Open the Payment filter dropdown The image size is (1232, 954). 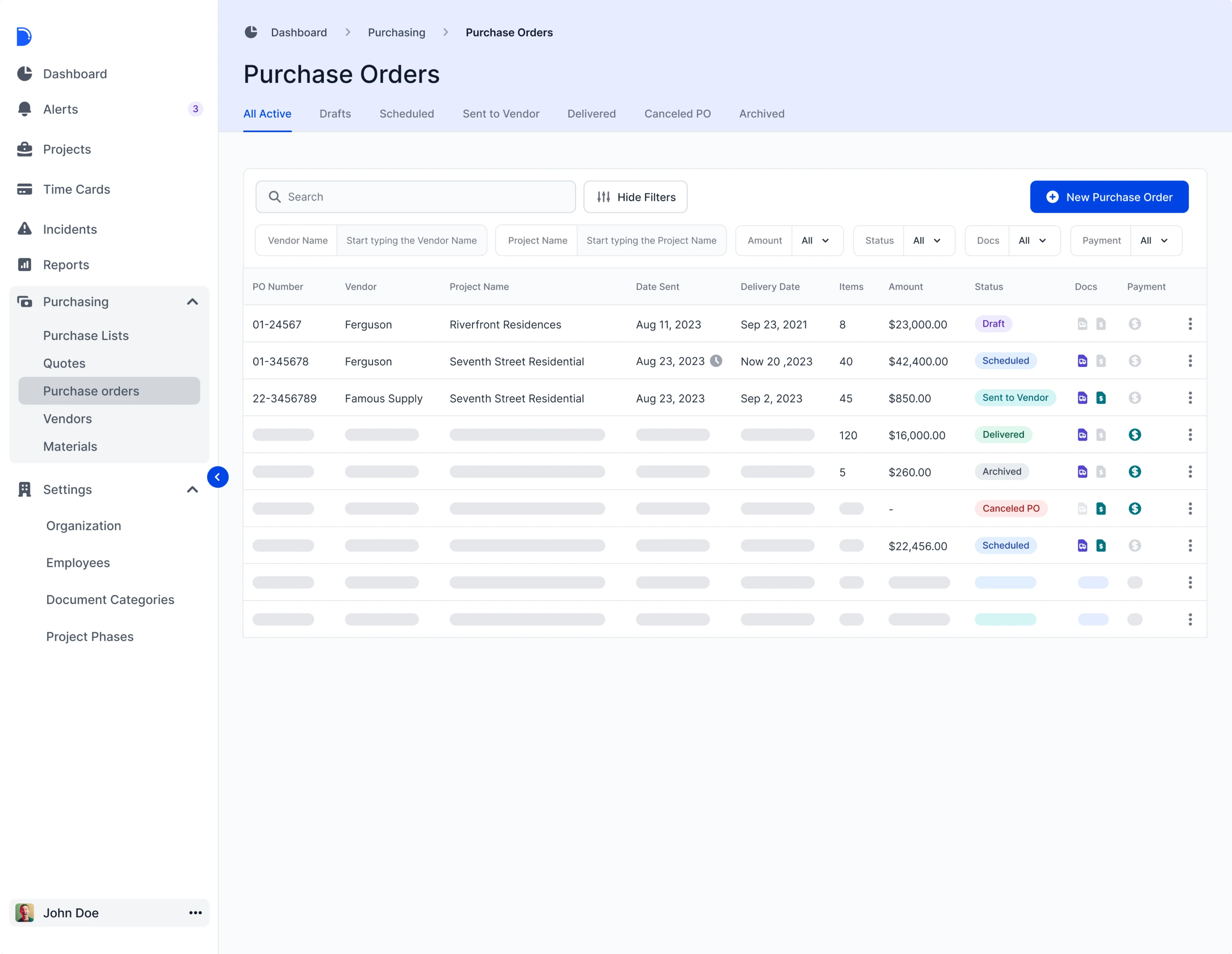point(1155,241)
